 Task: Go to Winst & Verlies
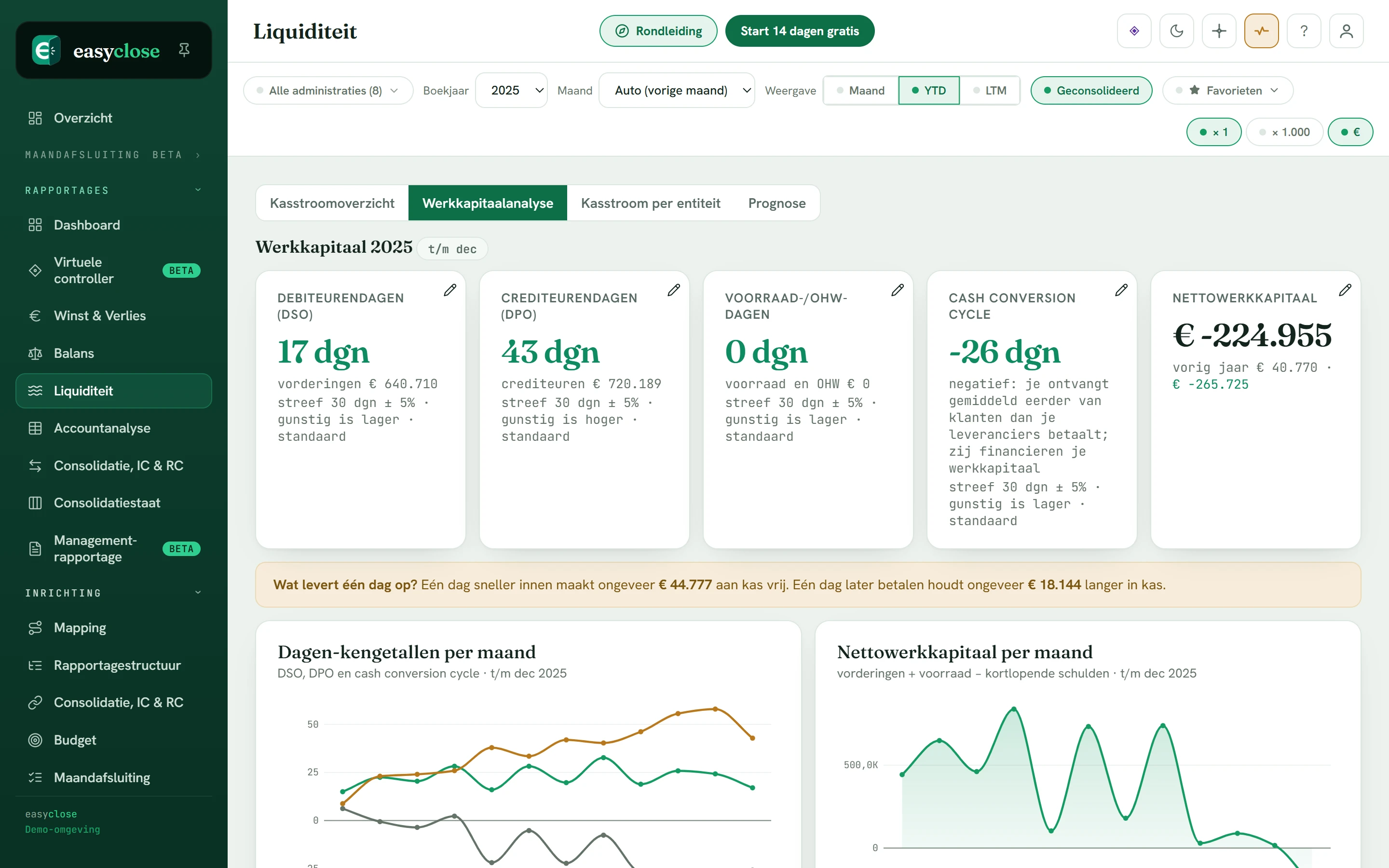(x=114, y=316)
